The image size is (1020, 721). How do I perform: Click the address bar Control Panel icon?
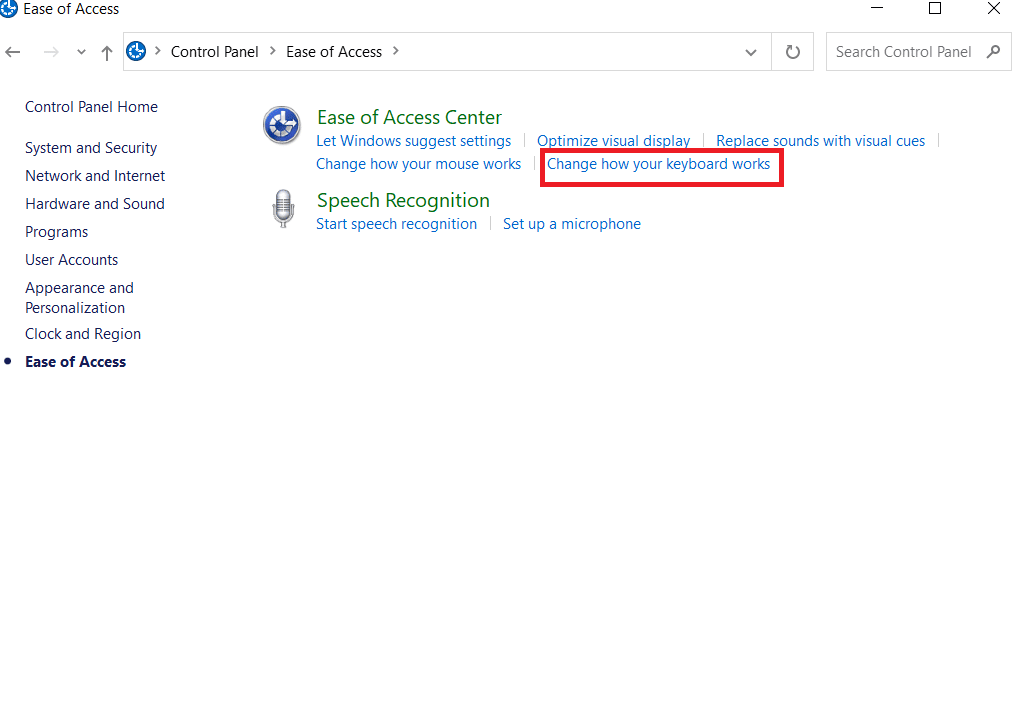(x=137, y=52)
